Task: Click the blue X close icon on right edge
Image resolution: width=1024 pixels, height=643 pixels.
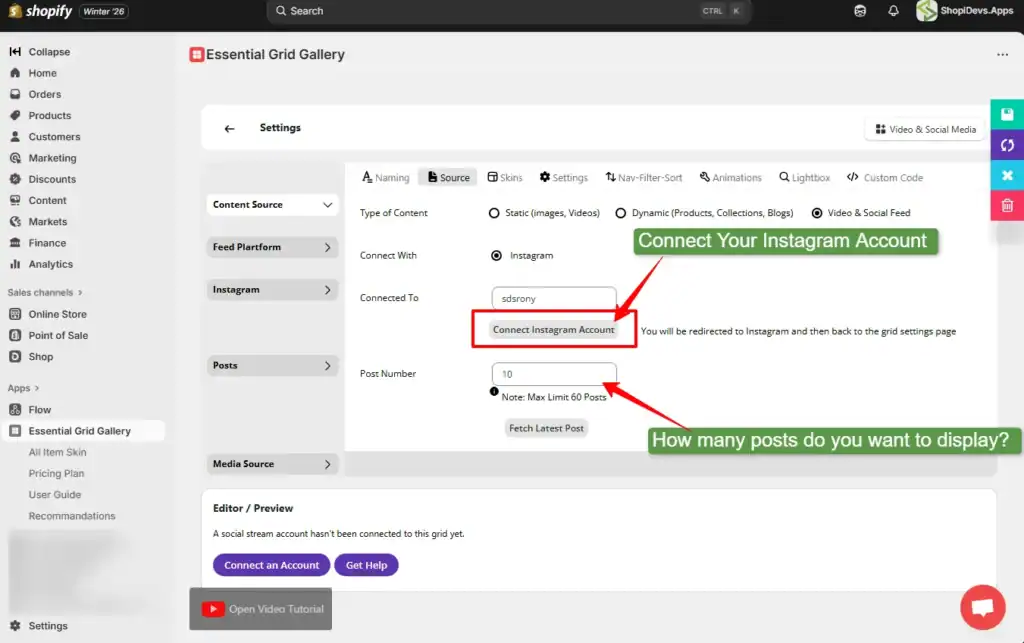Action: pyautogui.click(x=1007, y=175)
